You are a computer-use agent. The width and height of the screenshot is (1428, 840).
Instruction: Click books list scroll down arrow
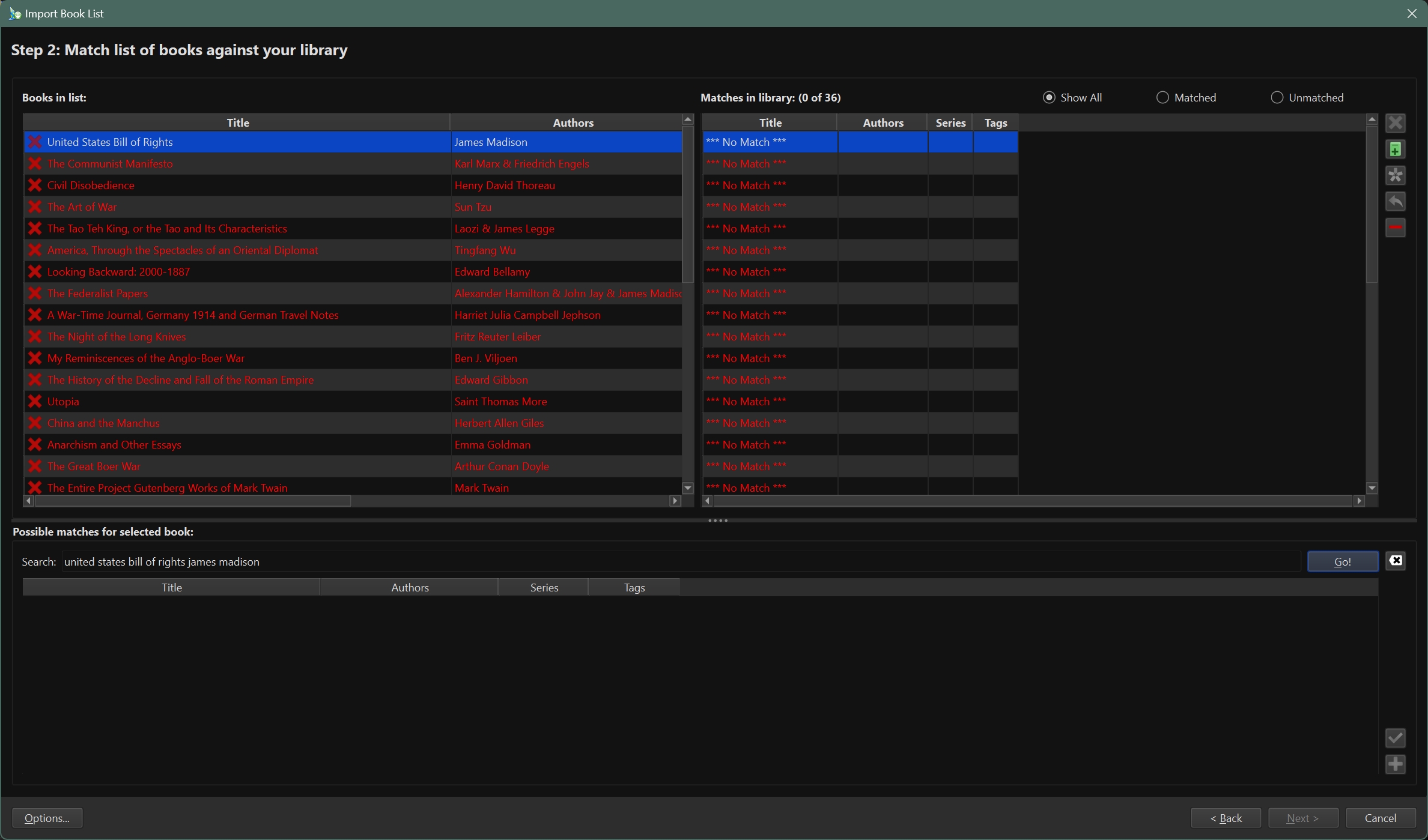click(x=688, y=488)
